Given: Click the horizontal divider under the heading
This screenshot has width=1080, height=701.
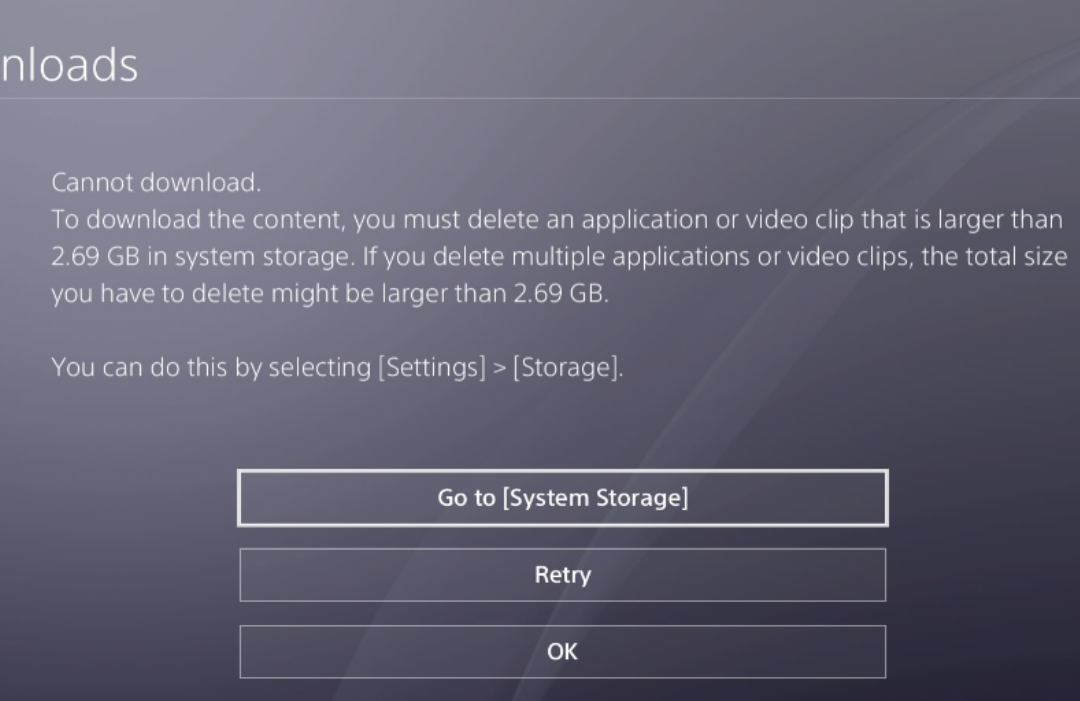Looking at the screenshot, I should [540, 98].
